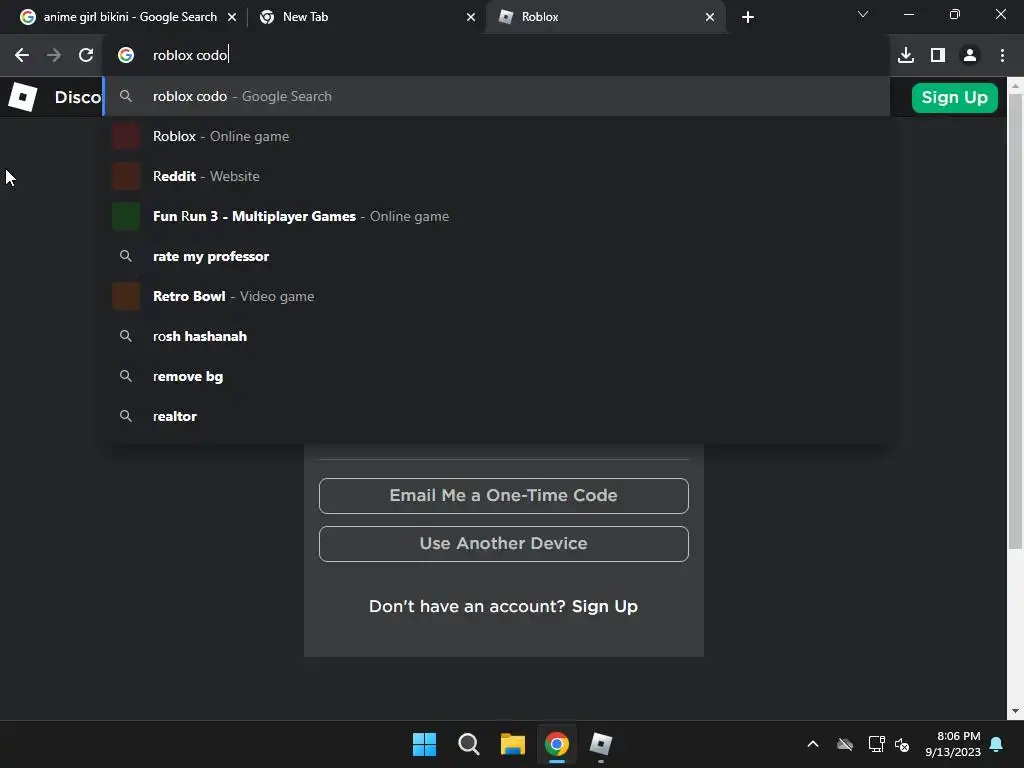
Task: Click Email Me a One-Time Code
Action: 504,496
